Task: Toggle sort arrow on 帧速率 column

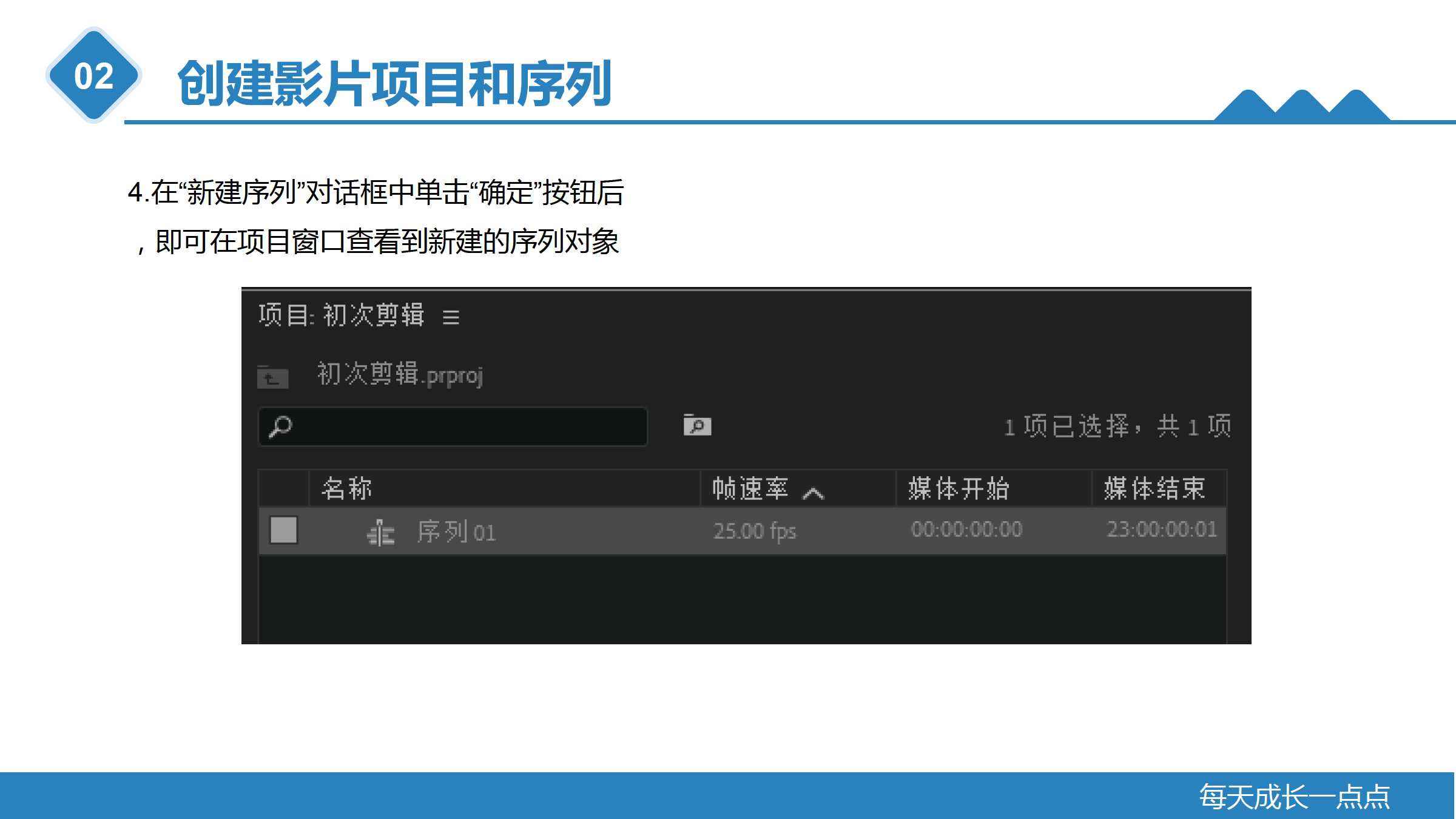Action: (x=813, y=493)
